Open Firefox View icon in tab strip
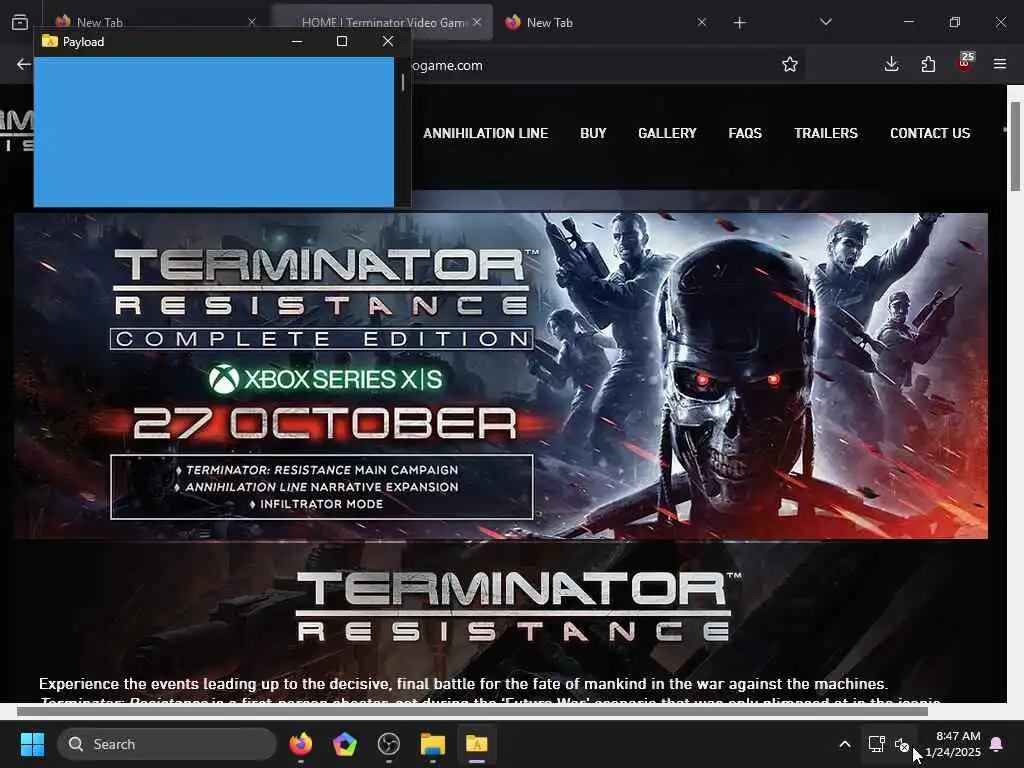This screenshot has height=768, width=1024. coord(20,22)
